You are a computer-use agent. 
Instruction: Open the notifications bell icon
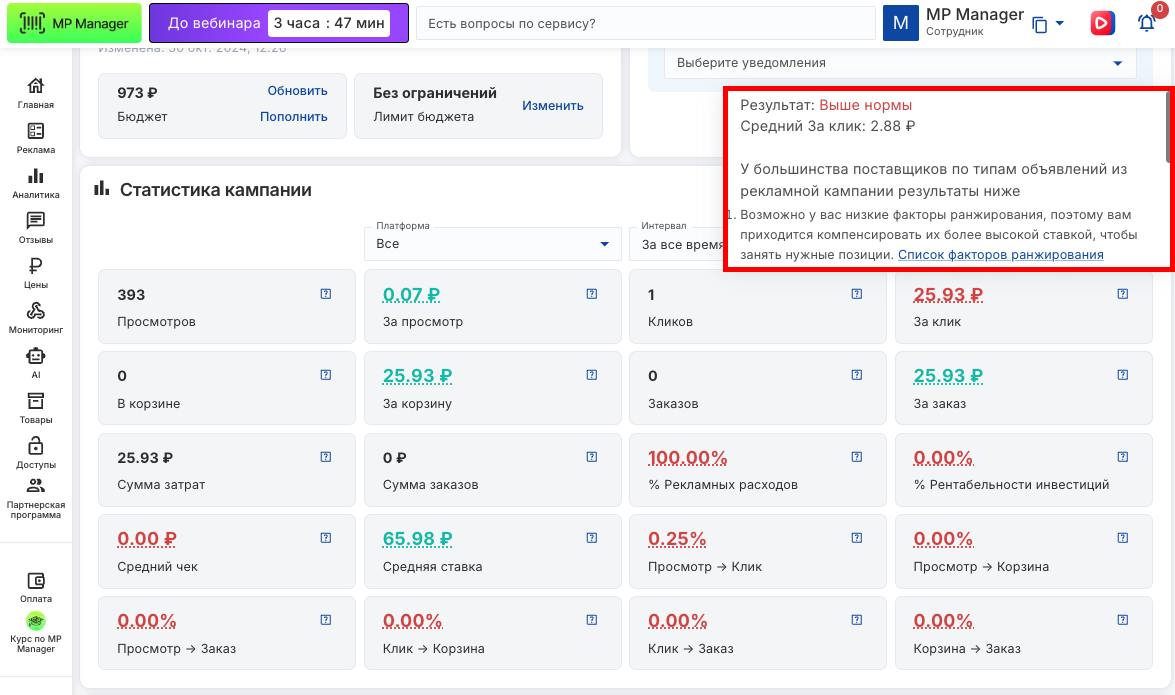point(1146,24)
